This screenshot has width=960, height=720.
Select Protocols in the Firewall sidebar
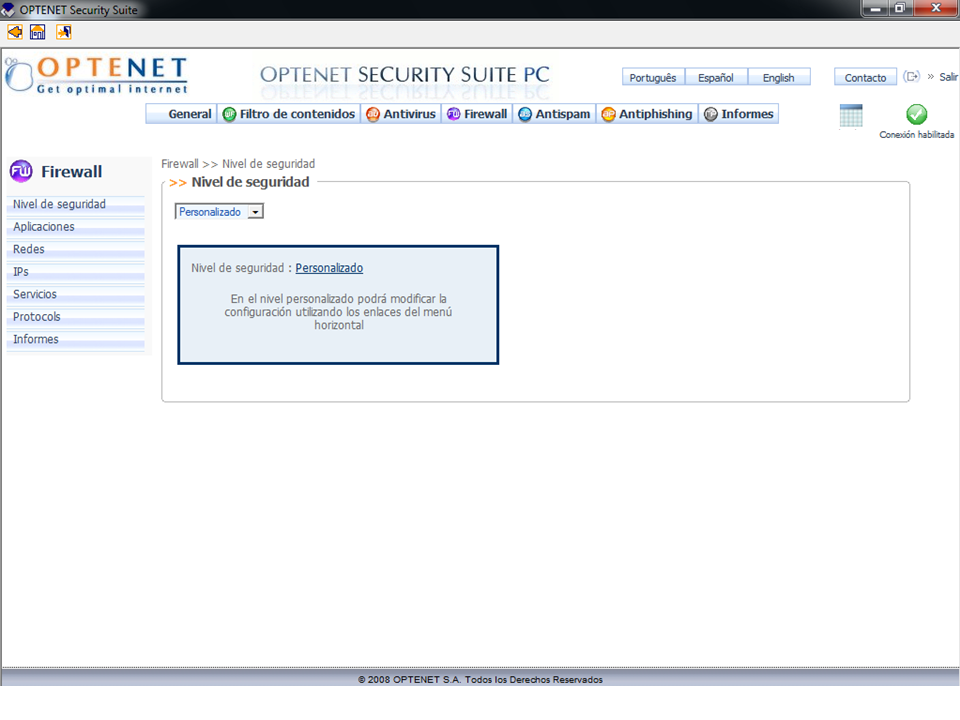click(37, 317)
